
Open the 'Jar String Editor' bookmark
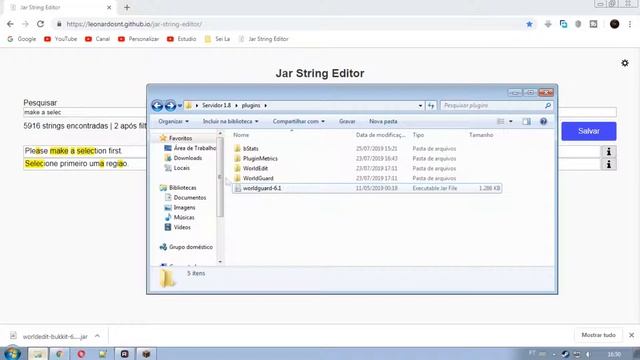click(x=264, y=39)
